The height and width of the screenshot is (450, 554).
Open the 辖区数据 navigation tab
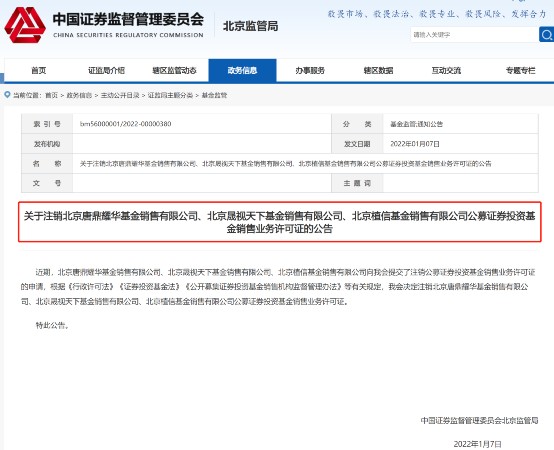pos(378,70)
